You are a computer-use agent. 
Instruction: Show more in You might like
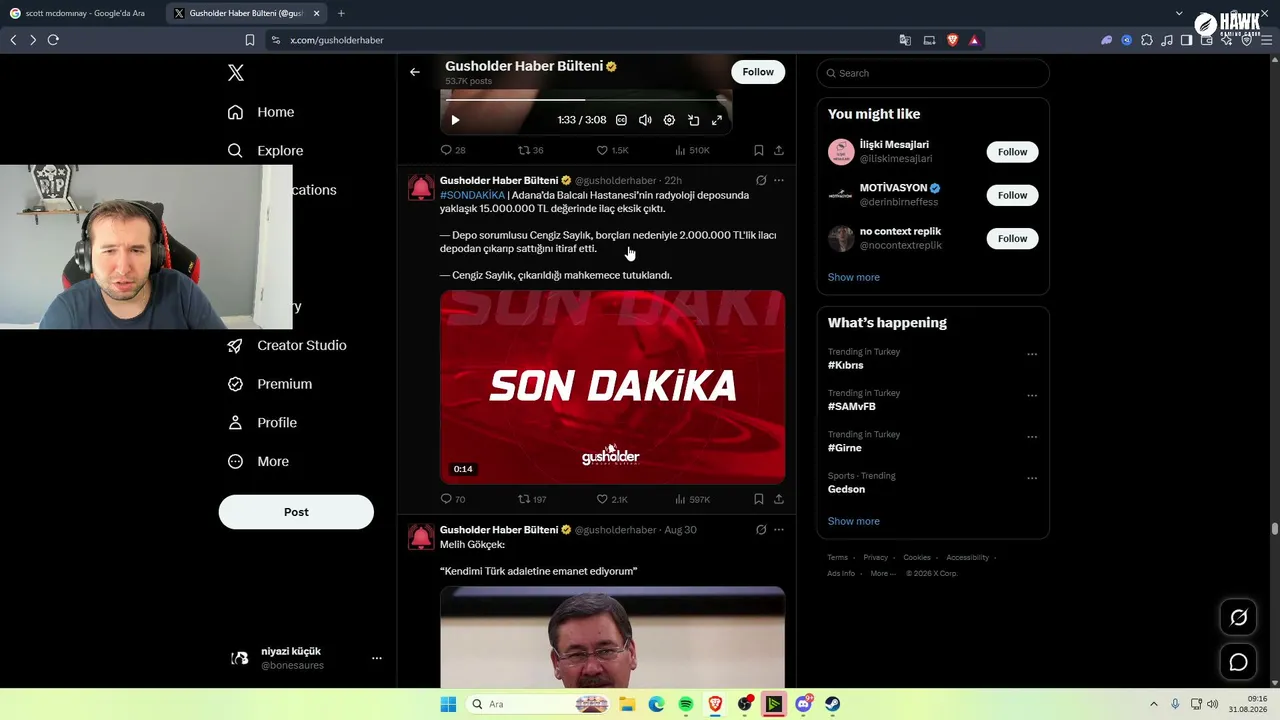[854, 277]
